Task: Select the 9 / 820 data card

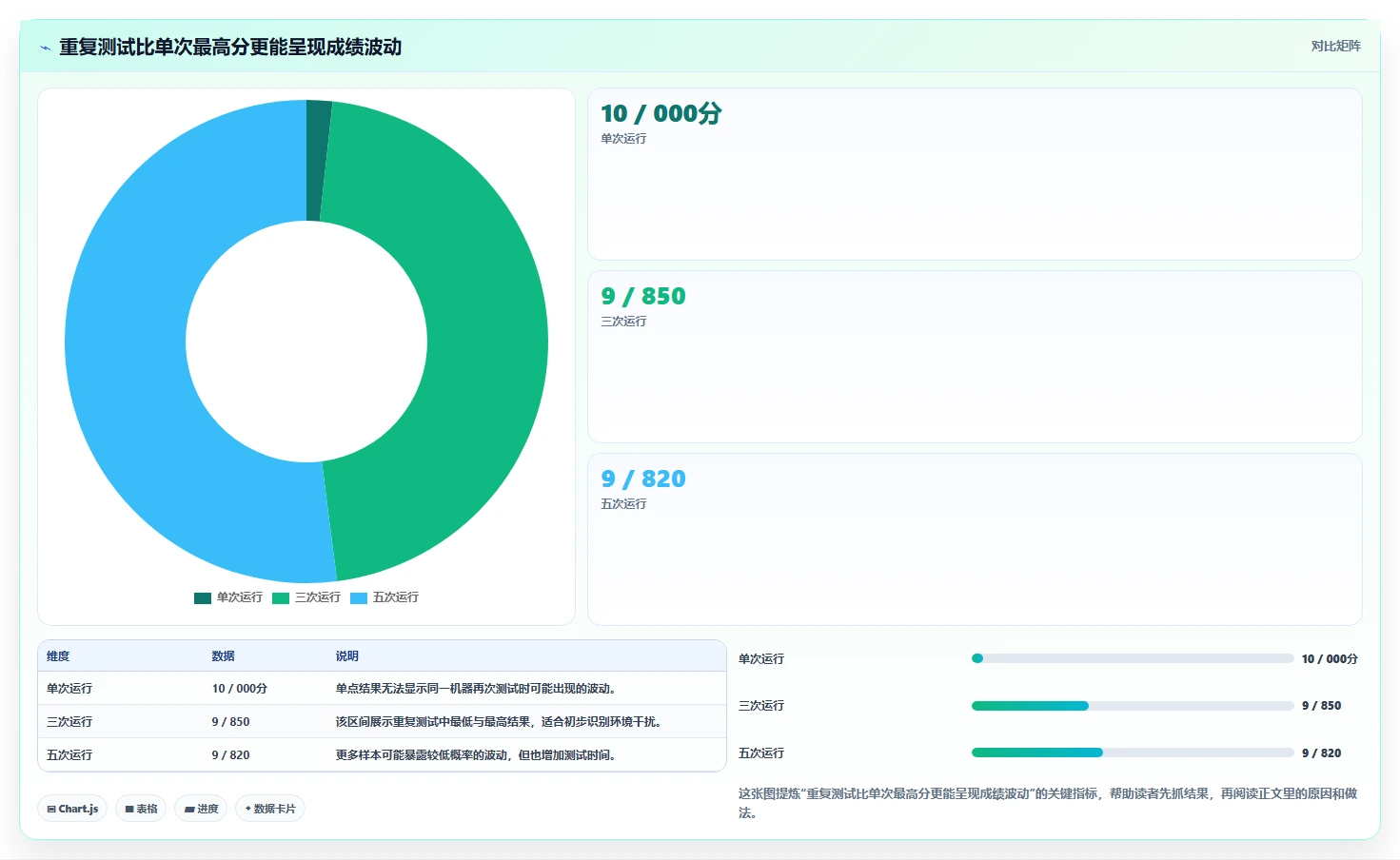Action: 975,539
